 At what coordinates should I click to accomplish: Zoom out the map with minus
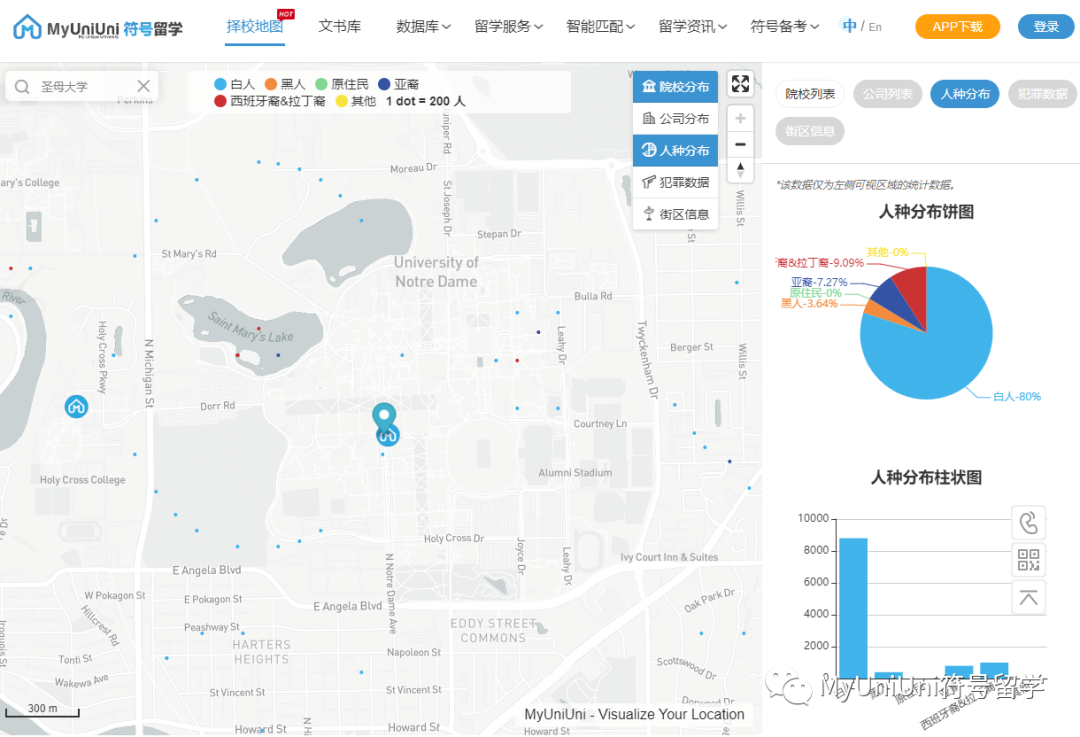tap(740, 144)
